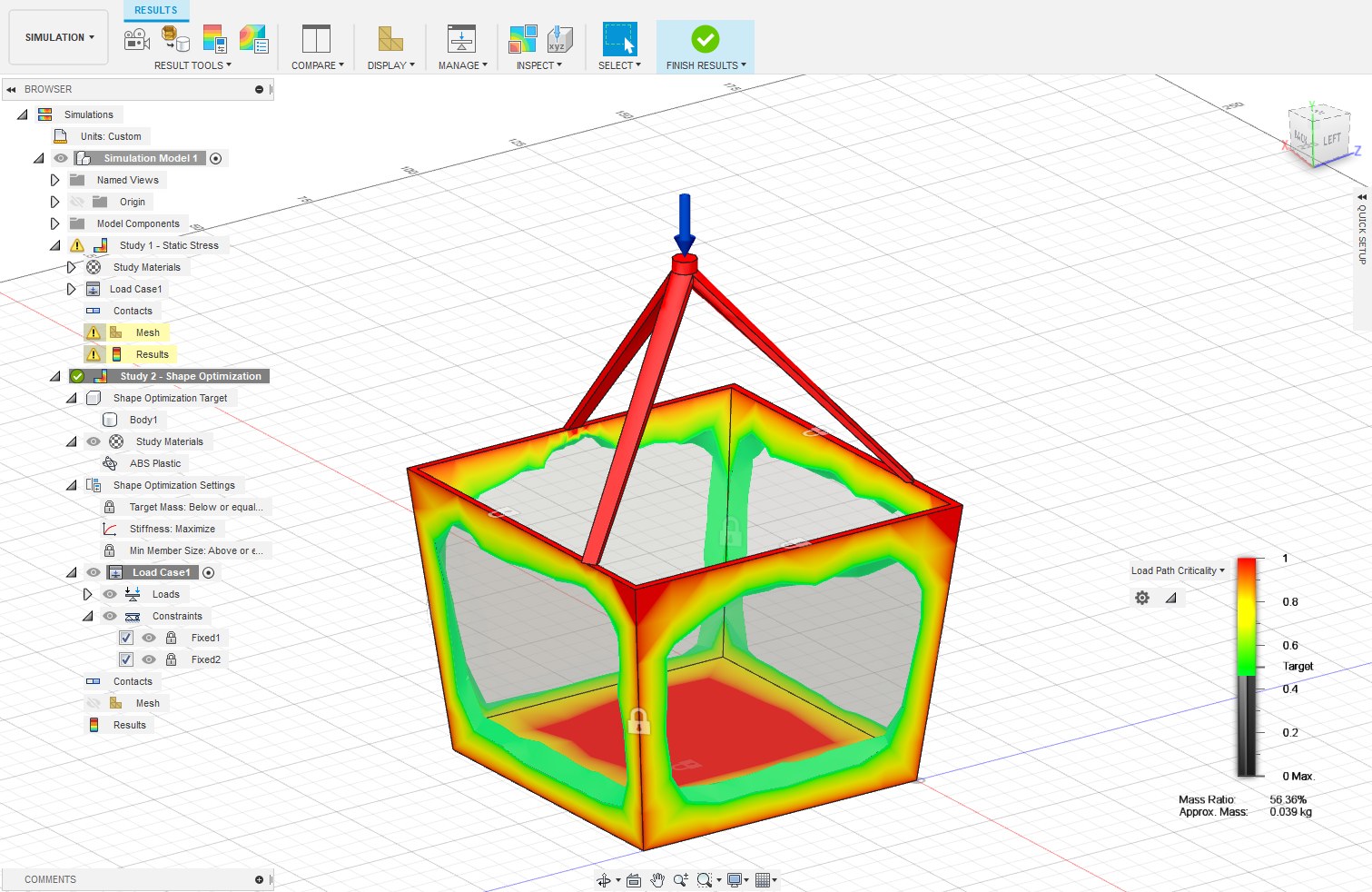The height and width of the screenshot is (892, 1372).
Task: Click the green Finish Results checkmark
Action: point(706,39)
